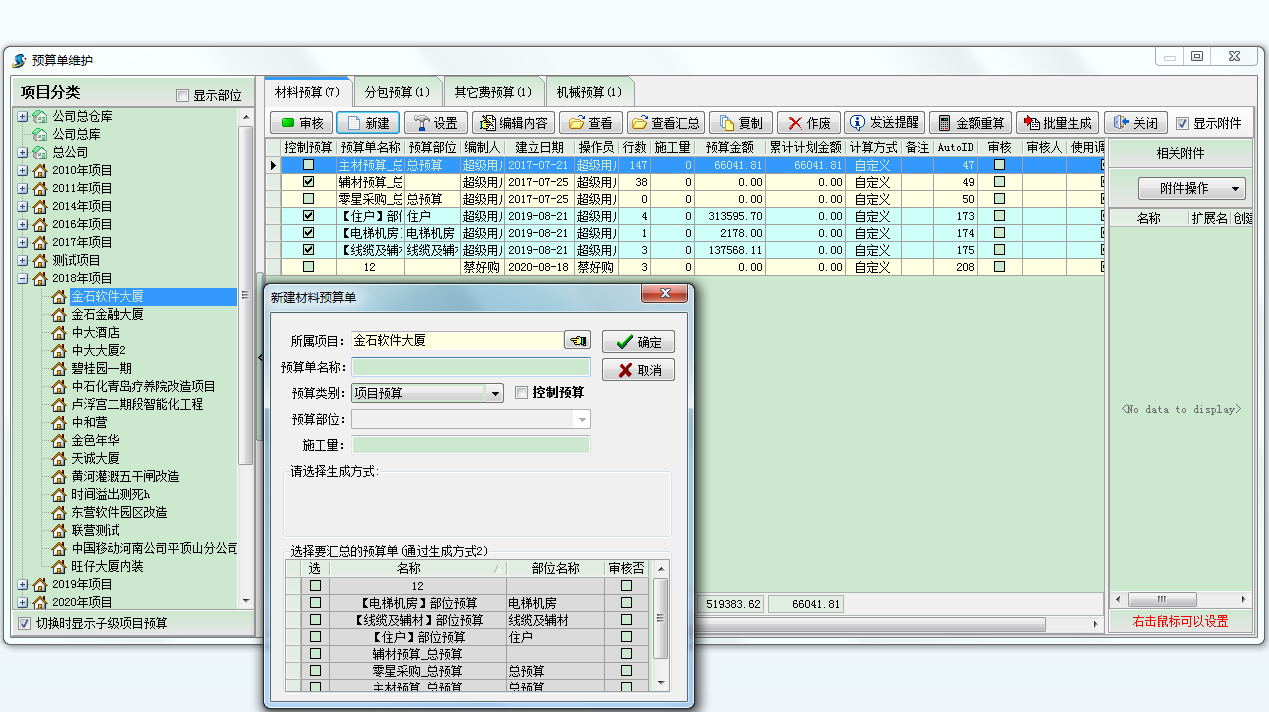The height and width of the screenshot is (712, 1269).
Task: Open the 预算类别 dropdown list
Action: pyautogui.click(x=495, y=394)
